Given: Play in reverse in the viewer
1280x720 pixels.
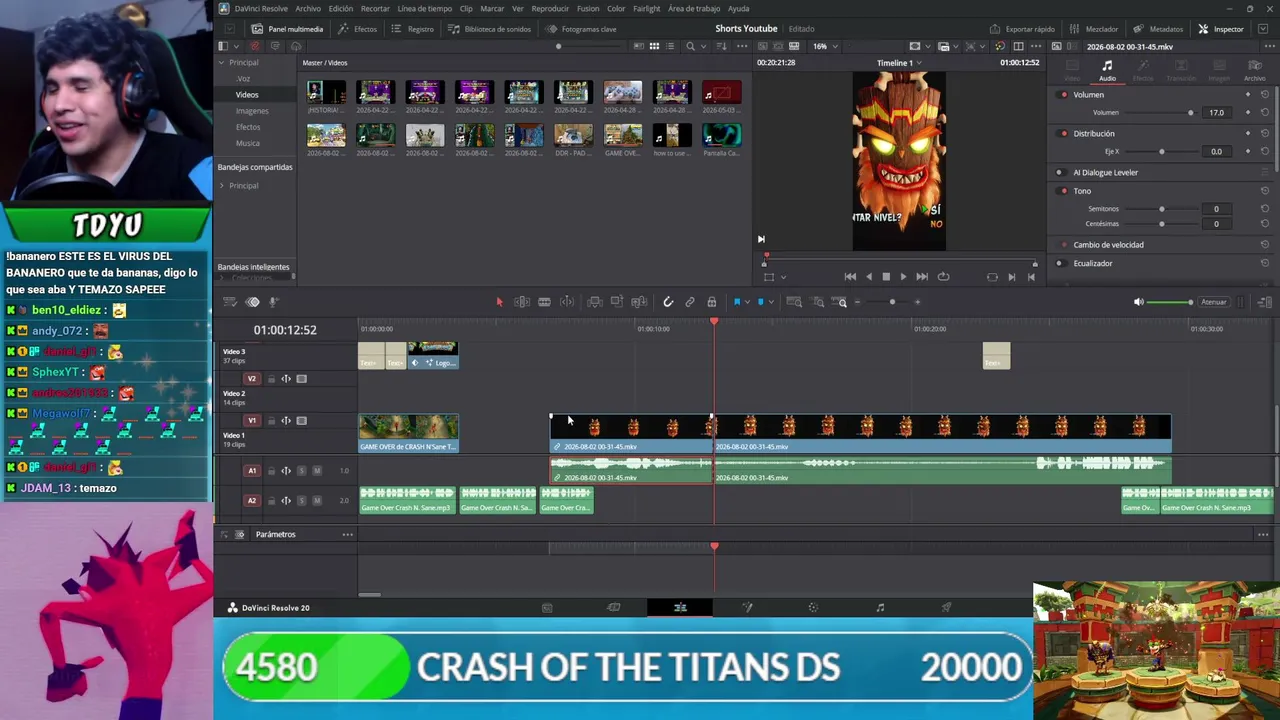Looking at the screenshot, I should 868,277.
